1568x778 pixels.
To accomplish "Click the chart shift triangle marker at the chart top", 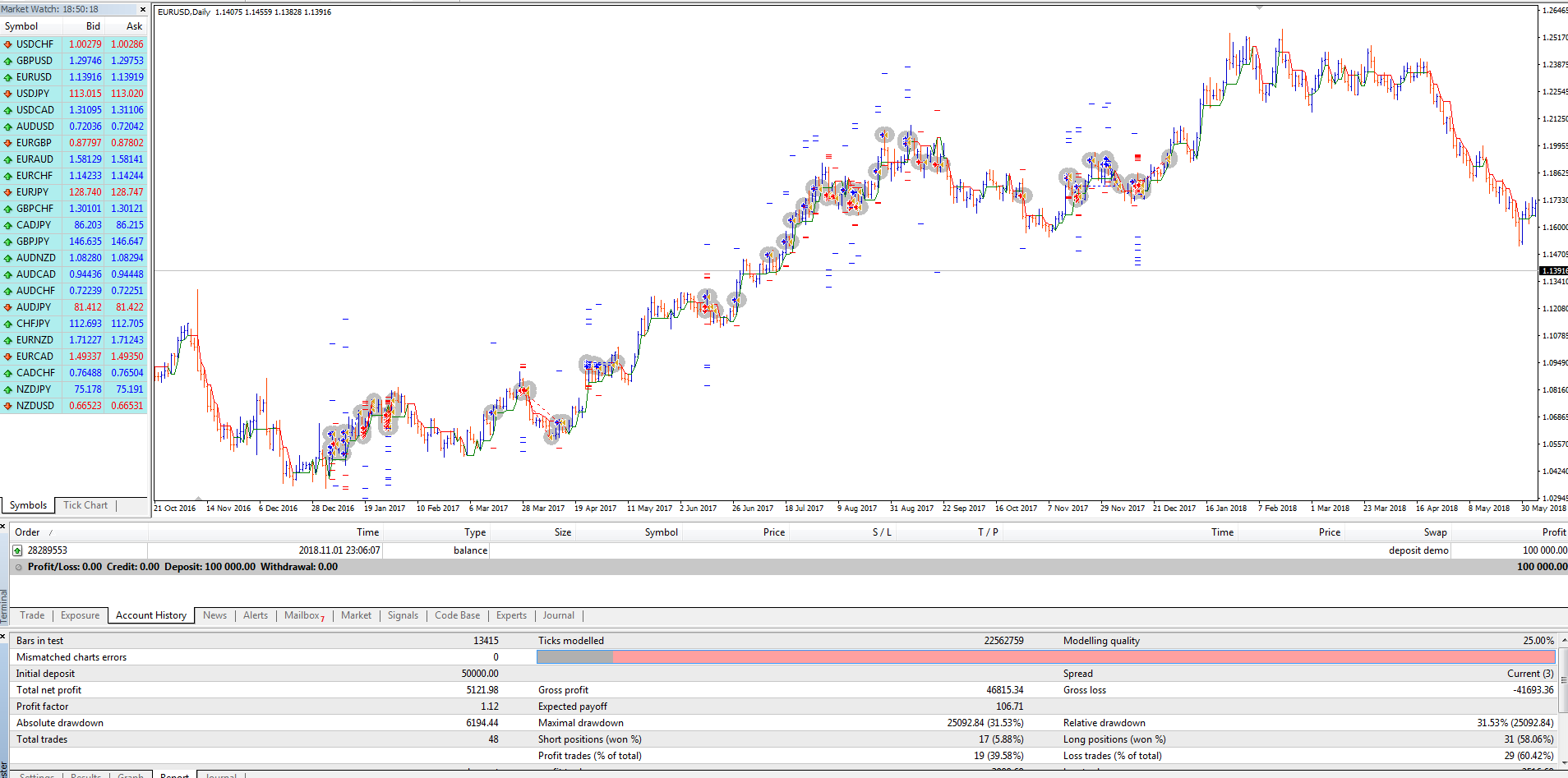I will tap(1259, 7).
